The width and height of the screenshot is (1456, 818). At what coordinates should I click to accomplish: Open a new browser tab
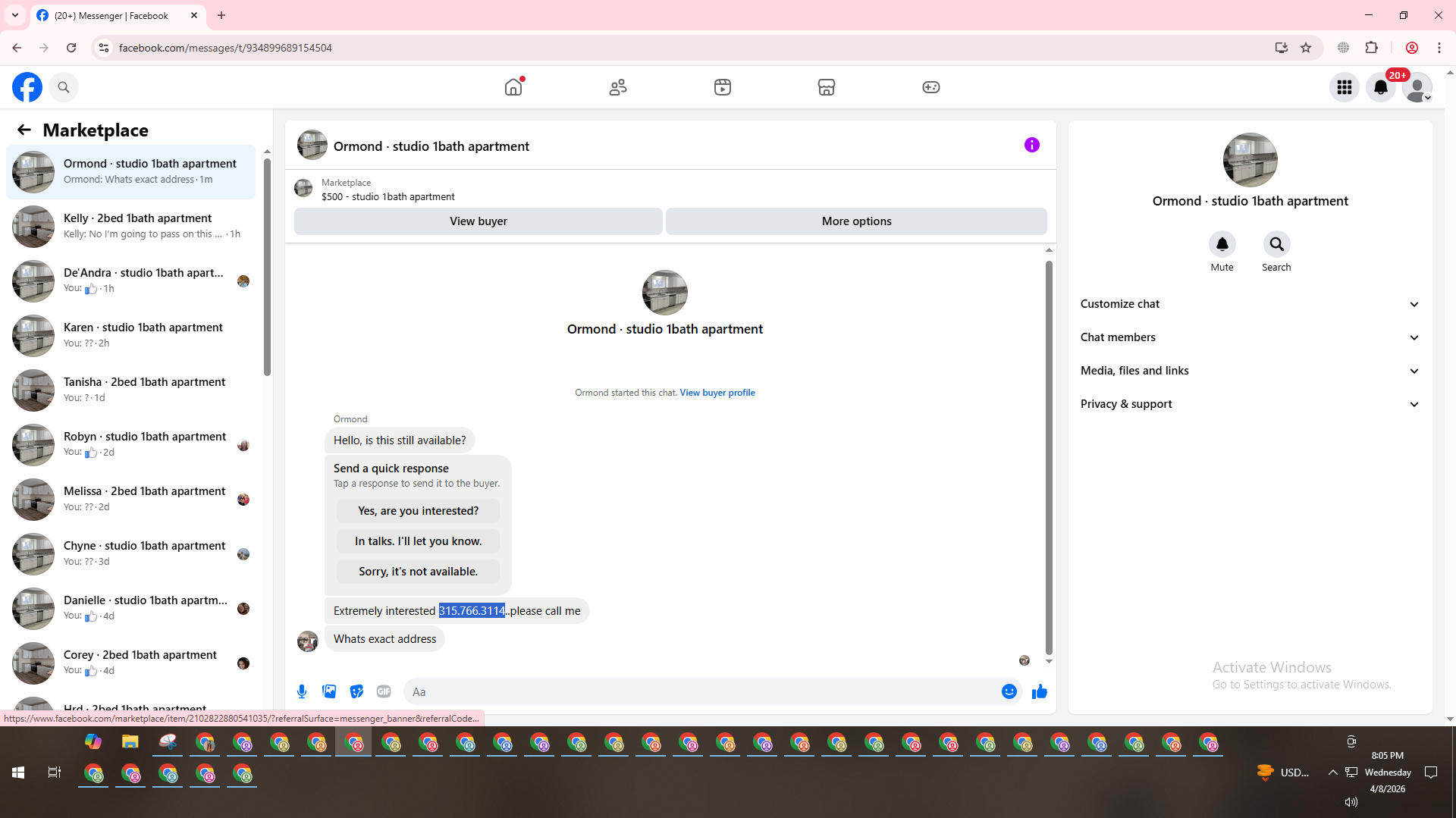click(221, 15)
